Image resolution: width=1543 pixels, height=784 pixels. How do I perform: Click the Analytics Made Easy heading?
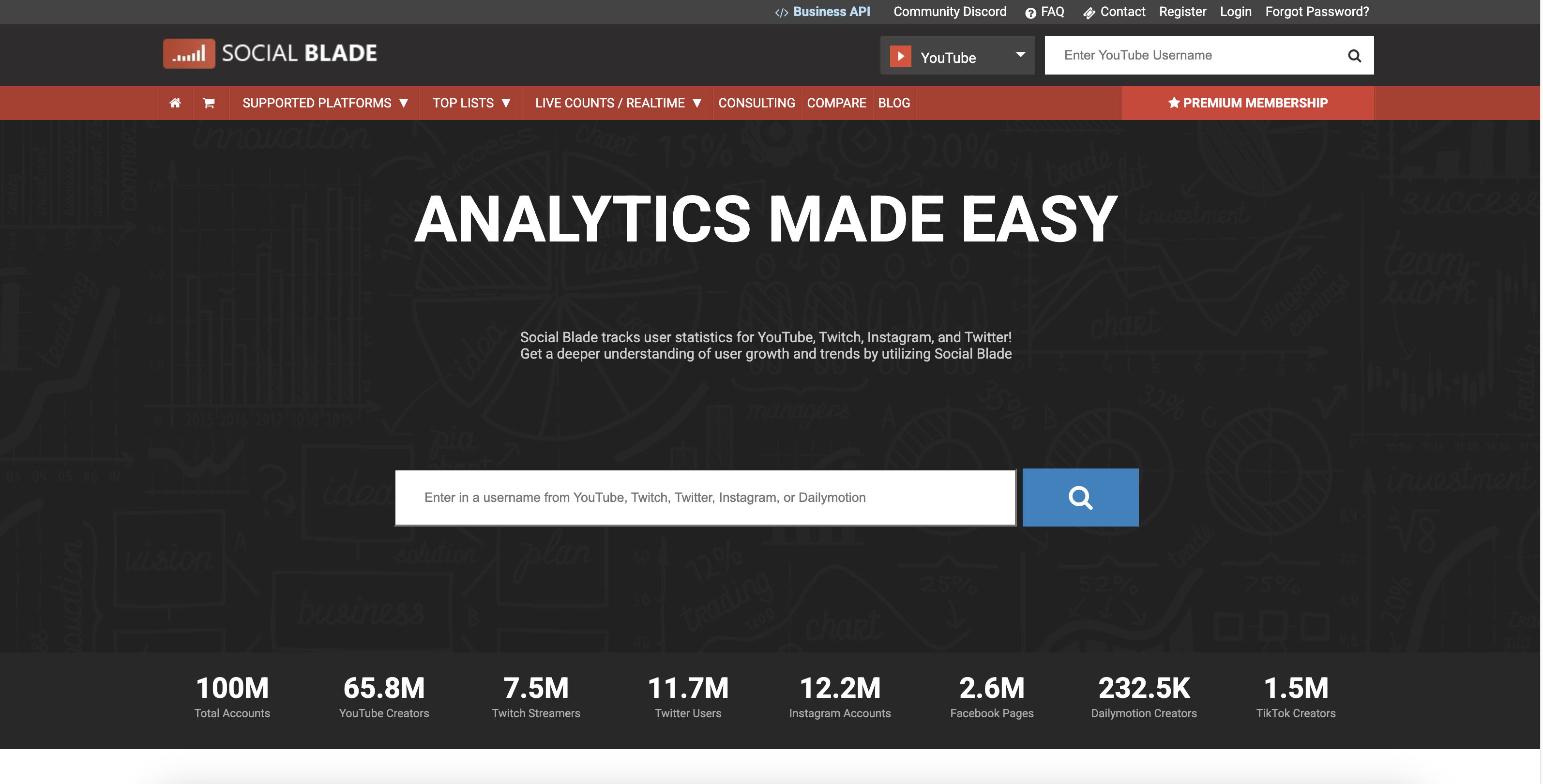click(x=766, y=220)
